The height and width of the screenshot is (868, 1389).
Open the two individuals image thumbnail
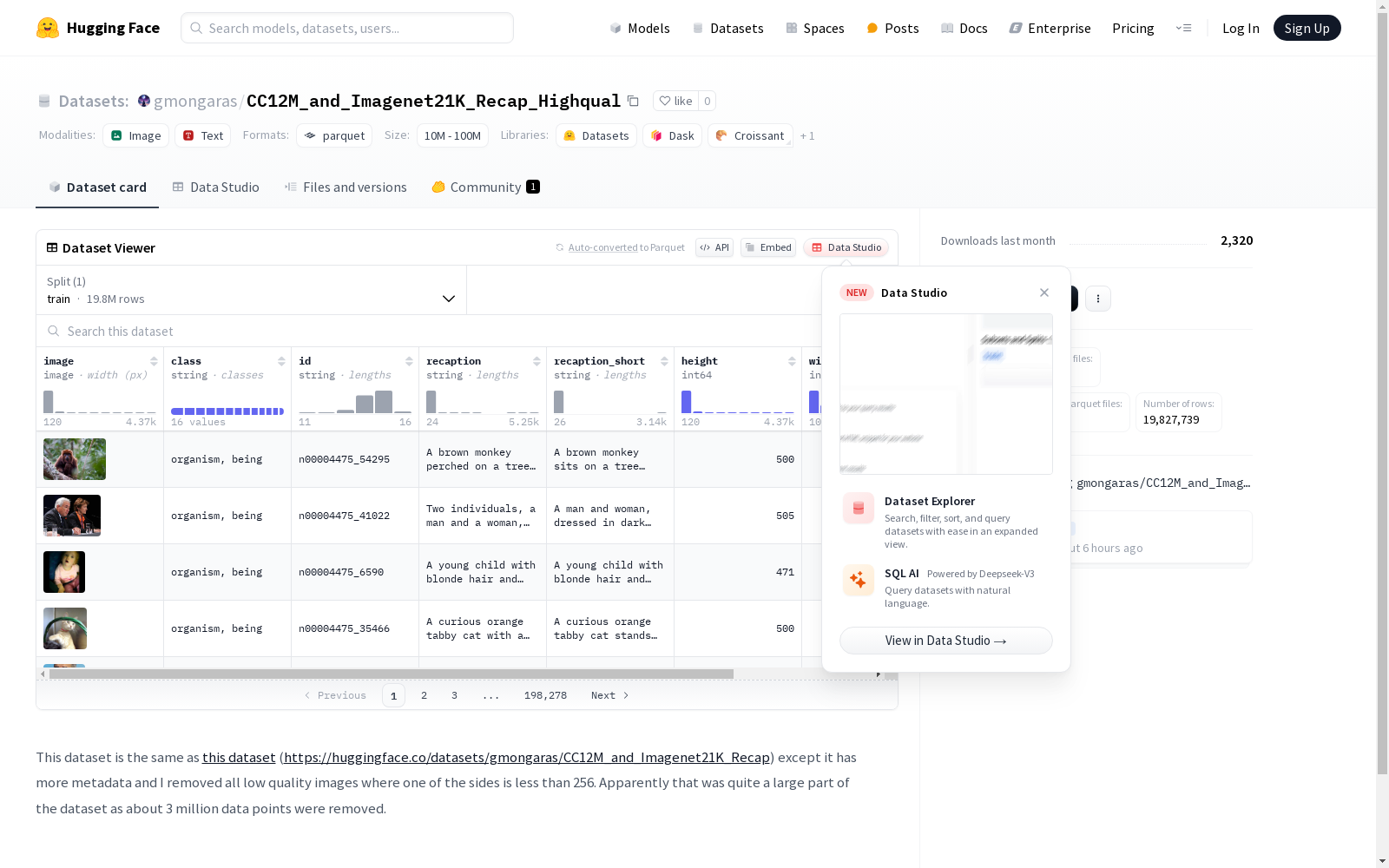tap(72, 516)
